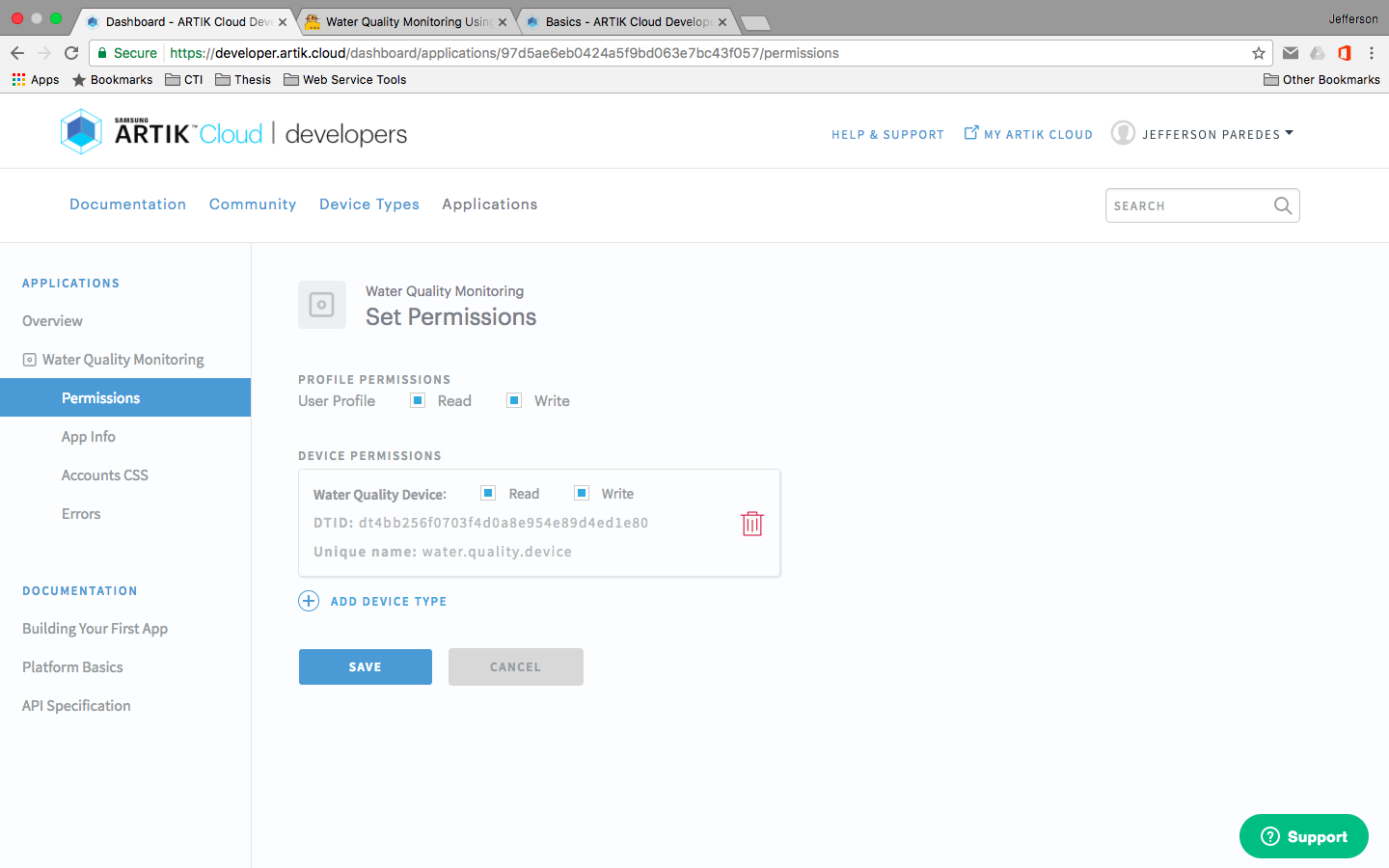Open the Office extension icon

pyautogui.click(x=1345, y=53)
